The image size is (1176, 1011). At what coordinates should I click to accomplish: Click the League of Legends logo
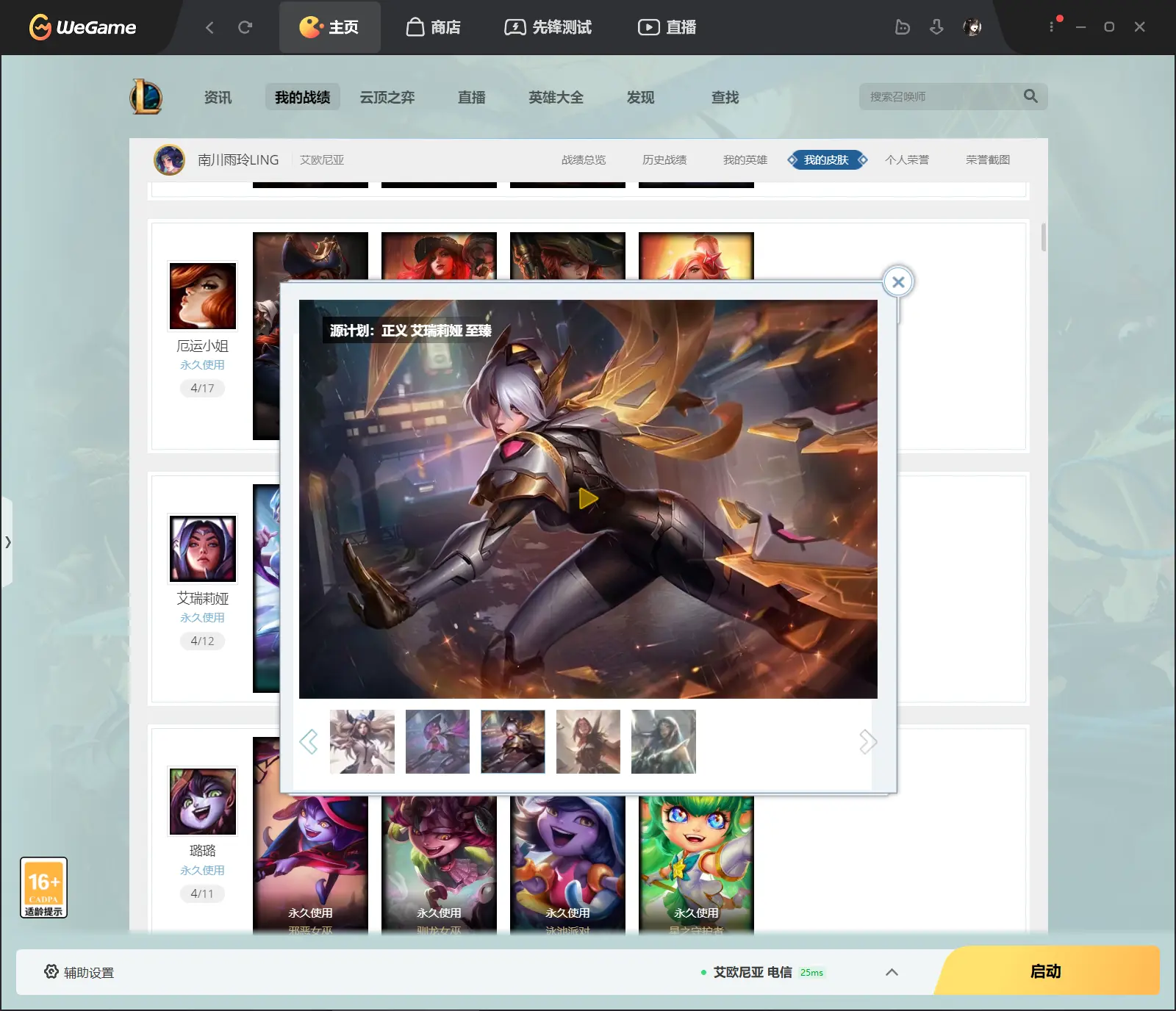click(146, 96)
